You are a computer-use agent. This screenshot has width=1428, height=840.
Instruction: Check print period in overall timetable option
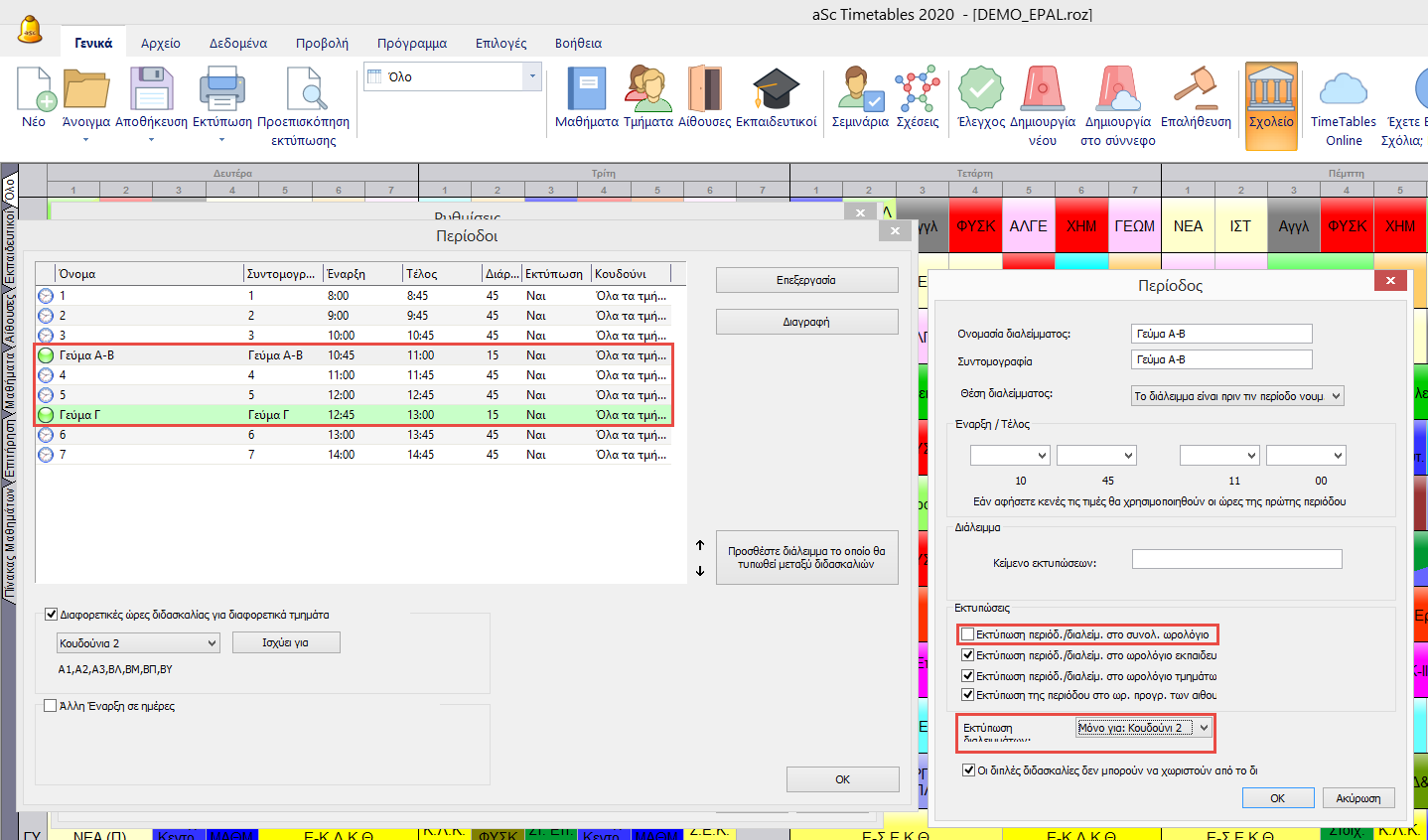click(968, 634)
